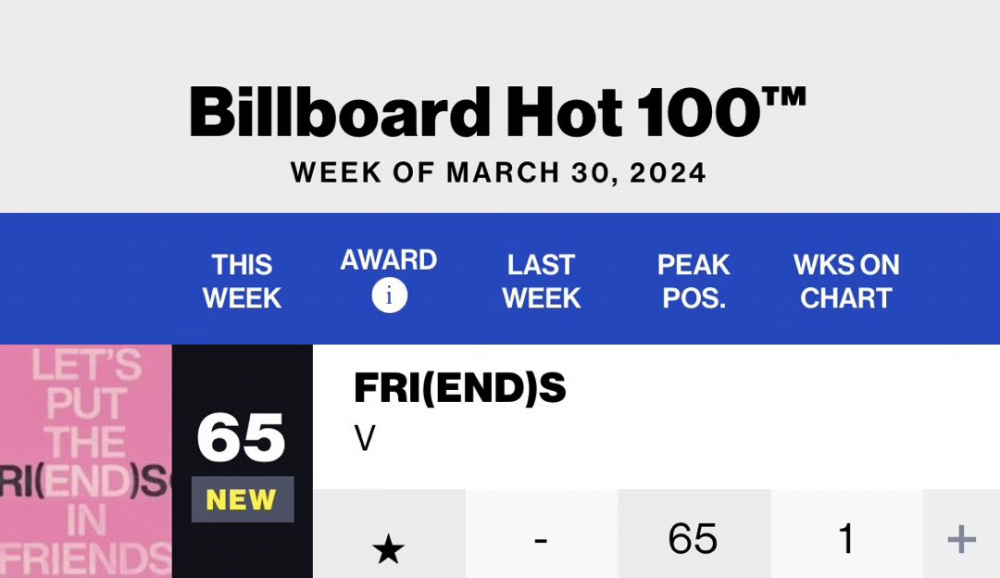Click the last week dash value
This screenshot has width=1000, height=578.
tap(541, 540)
